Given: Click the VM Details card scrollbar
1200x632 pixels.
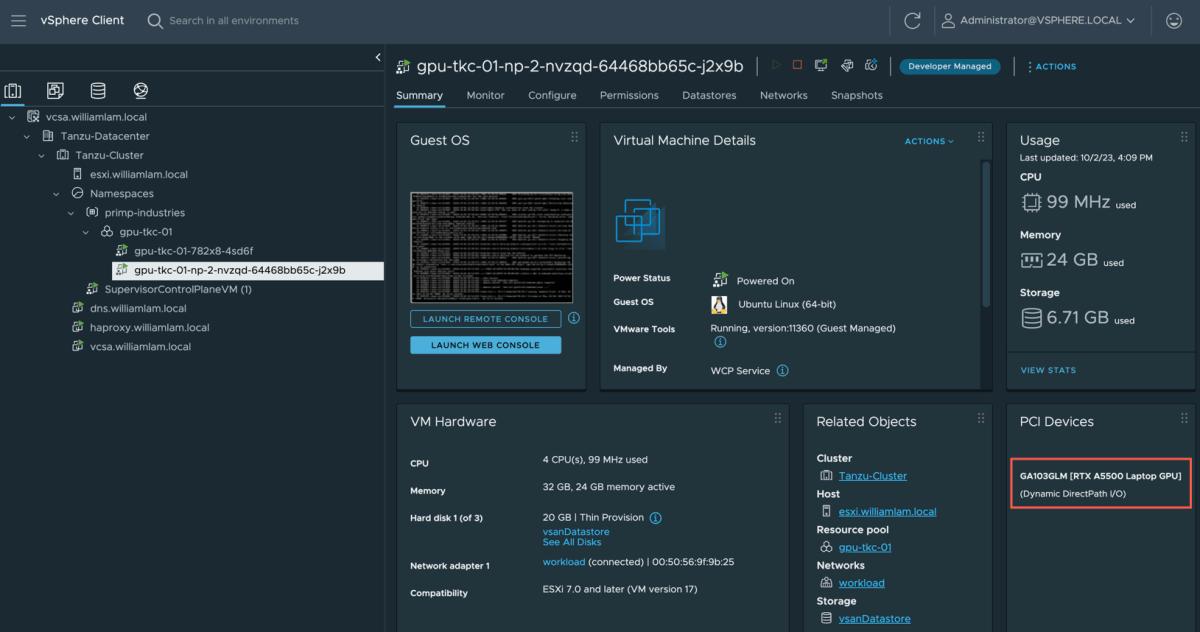Looking at the screenshot, I should [x=985, y=234].
